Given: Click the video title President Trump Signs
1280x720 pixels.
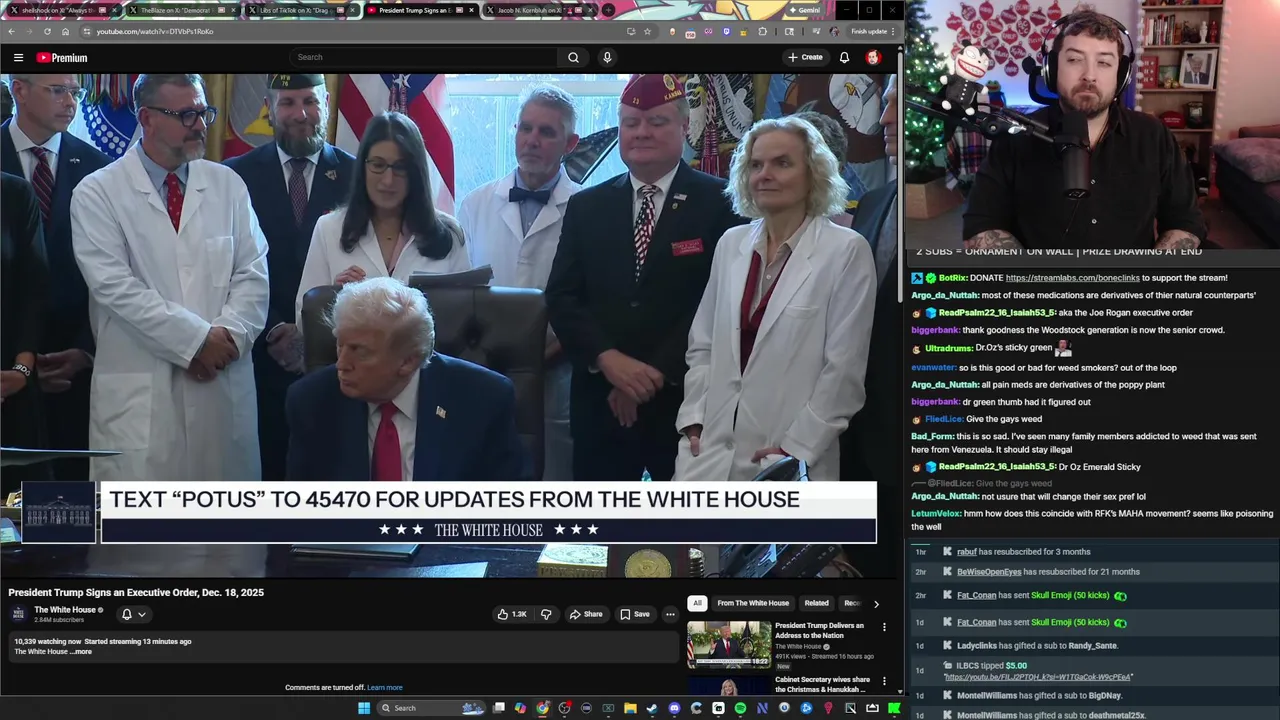Looking at the screenshot, I should 136,592.
